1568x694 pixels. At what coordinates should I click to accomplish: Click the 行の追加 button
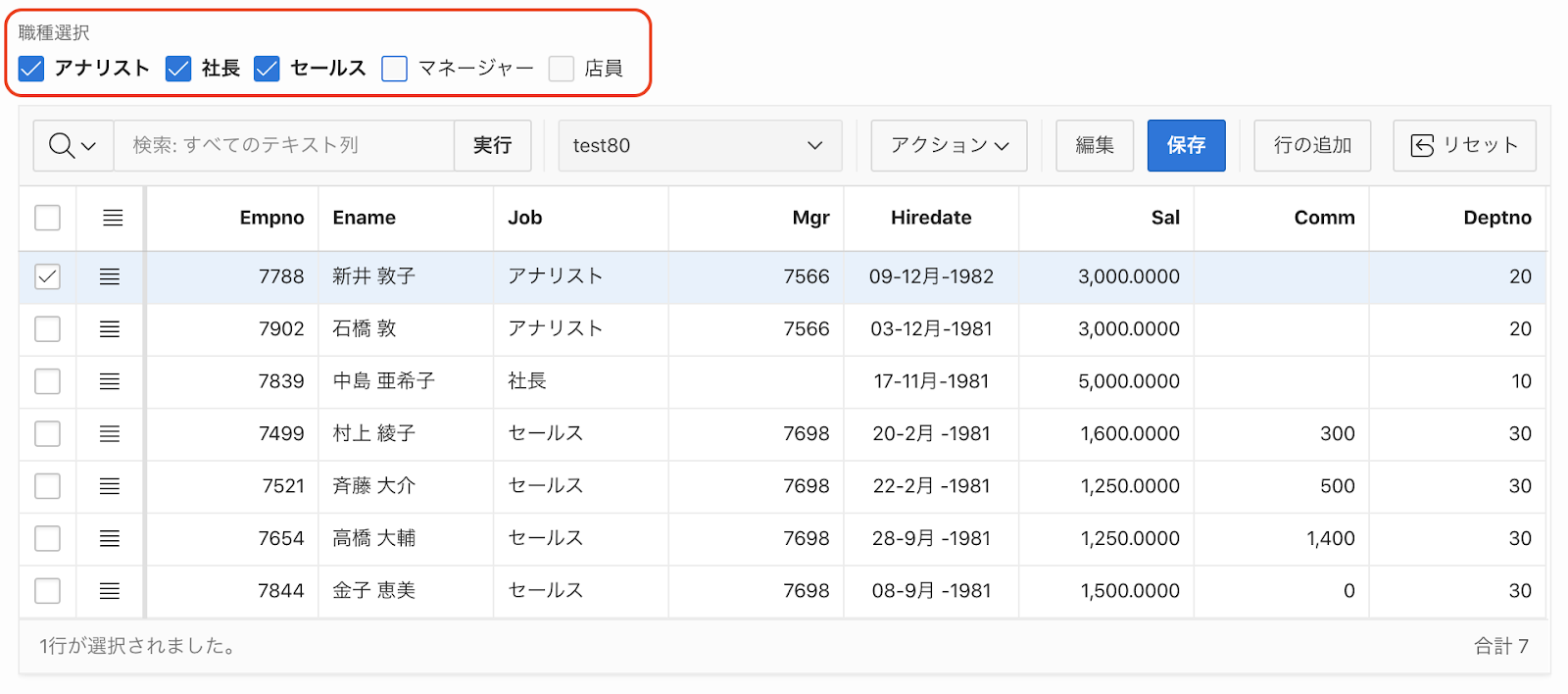(1312, 146)
